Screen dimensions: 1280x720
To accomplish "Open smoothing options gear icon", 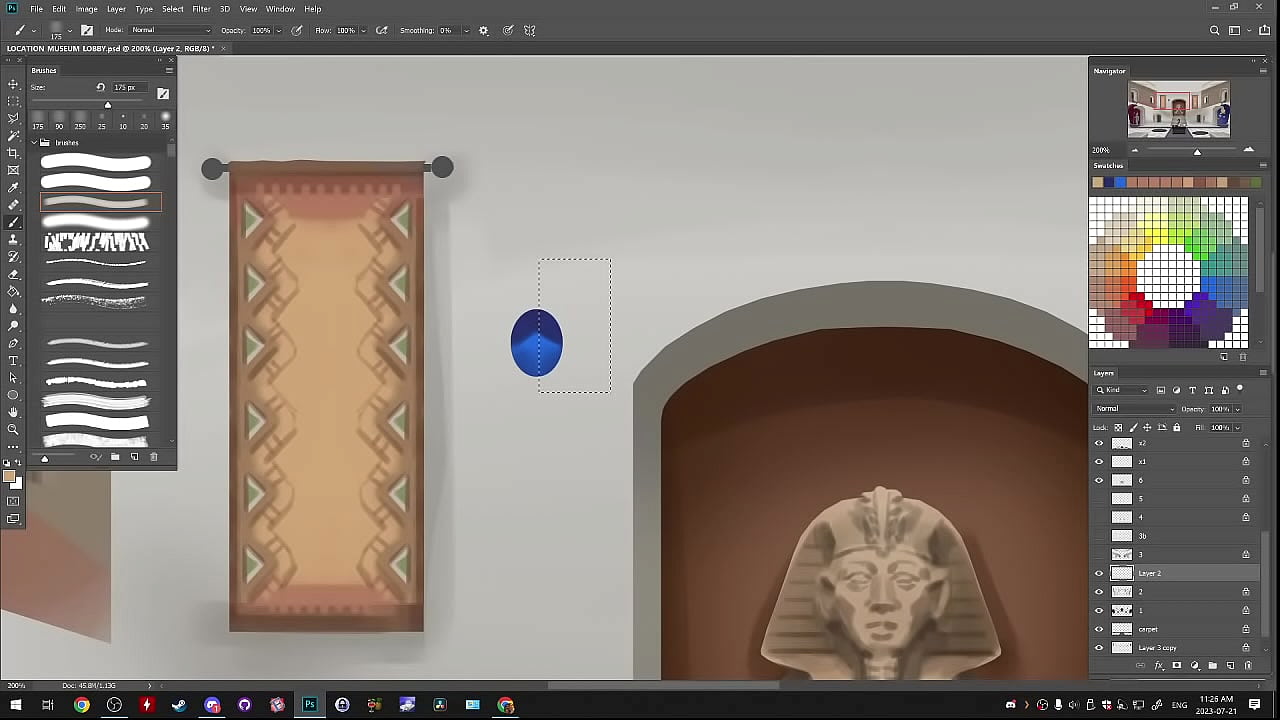I will 484,31.
